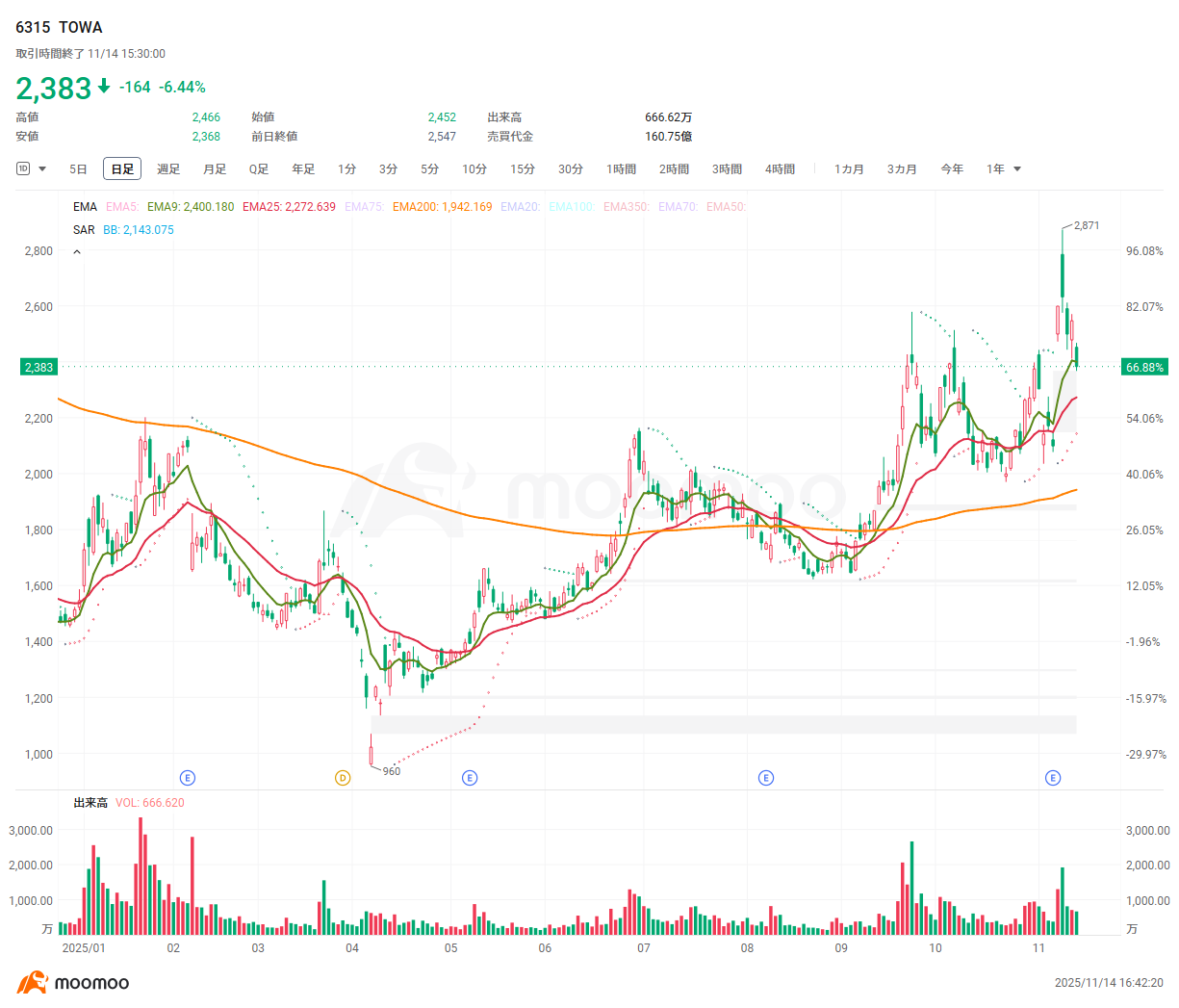Screen dimensions: 1179x1008
Task: Click the 前日終値 2,547 previous close value
Action: [442, 137]
